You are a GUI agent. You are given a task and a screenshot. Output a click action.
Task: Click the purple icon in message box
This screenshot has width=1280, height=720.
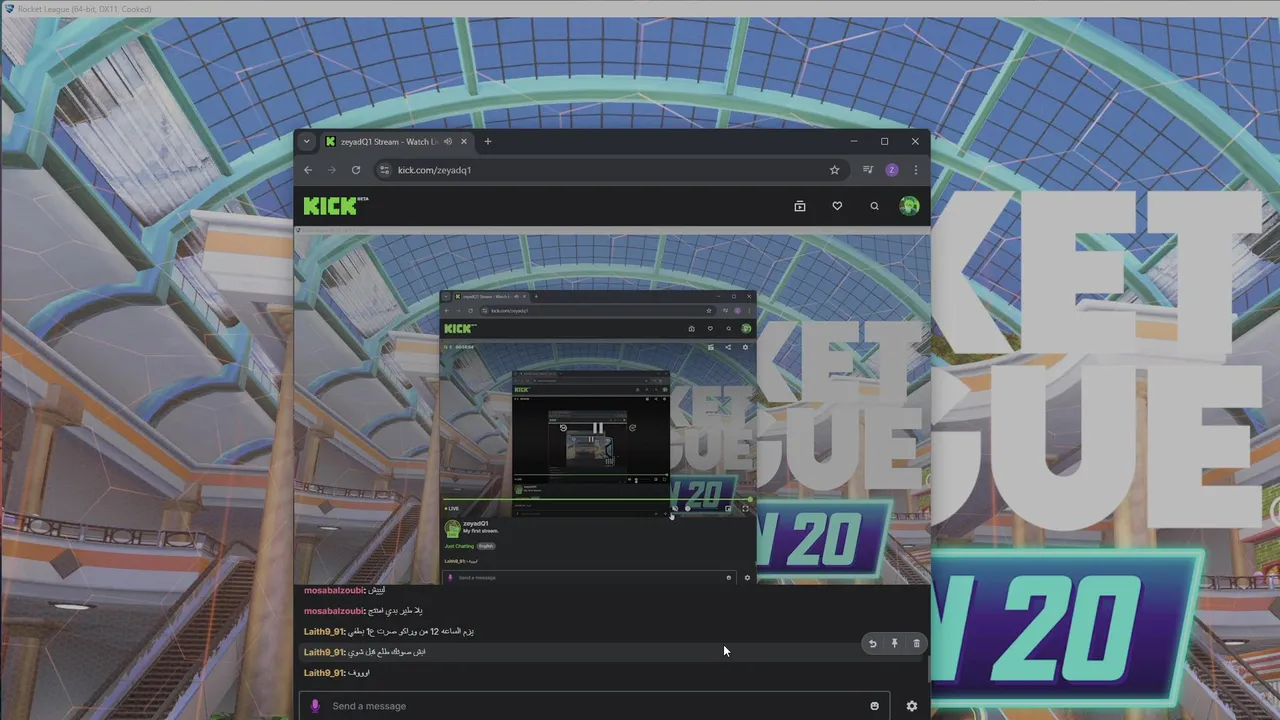click(315, 706)
